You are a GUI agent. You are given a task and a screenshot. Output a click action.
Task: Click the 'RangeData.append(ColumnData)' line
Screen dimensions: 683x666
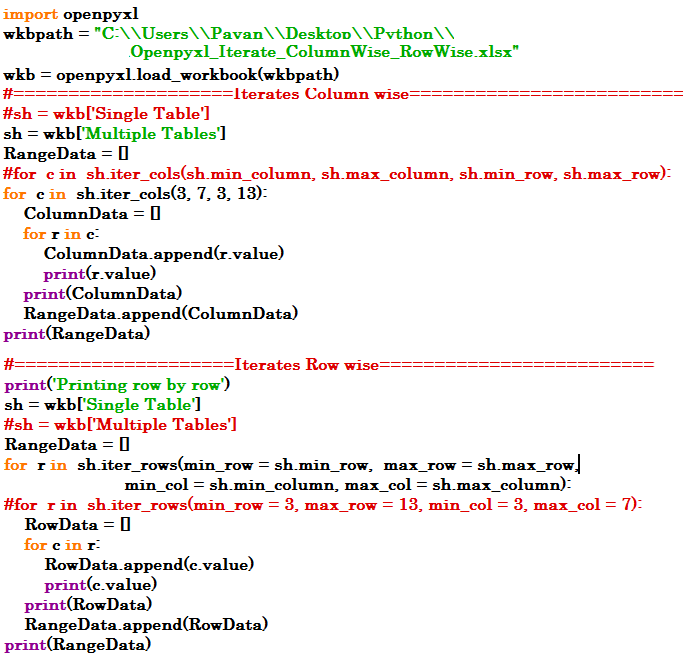(161, 314)
